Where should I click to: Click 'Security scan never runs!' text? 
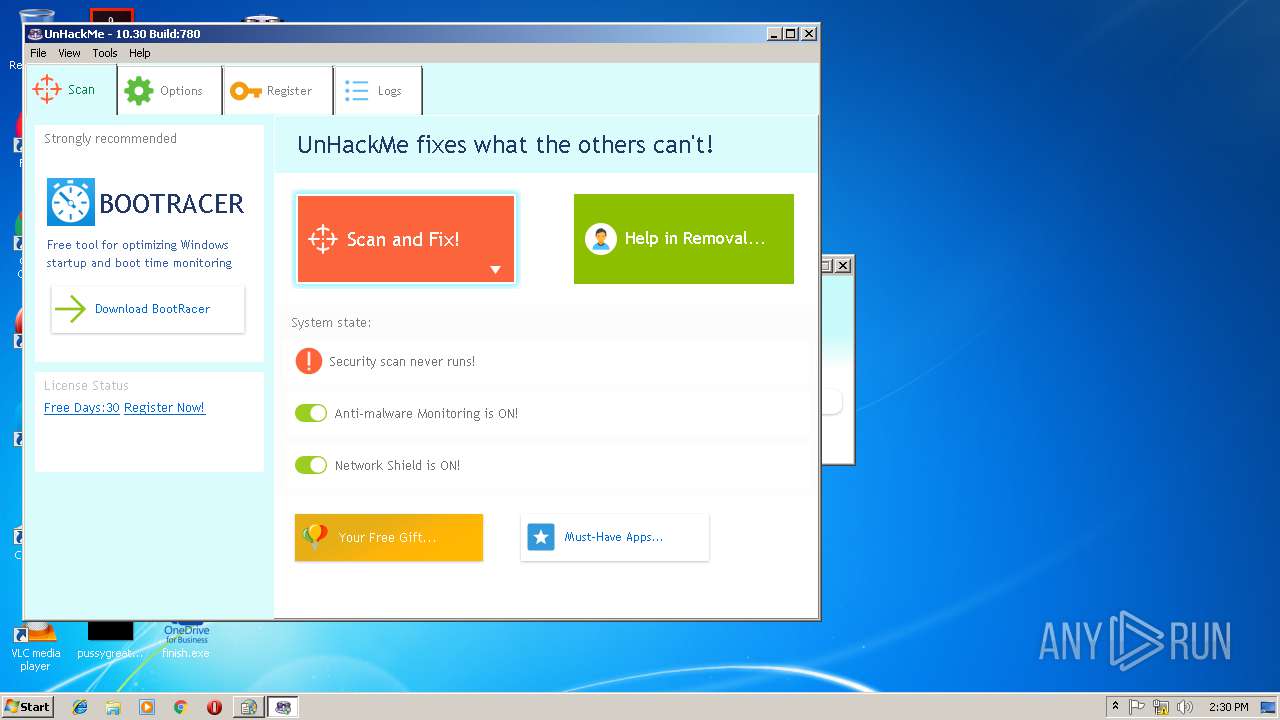pyautogui.click(x=402, y=362)
